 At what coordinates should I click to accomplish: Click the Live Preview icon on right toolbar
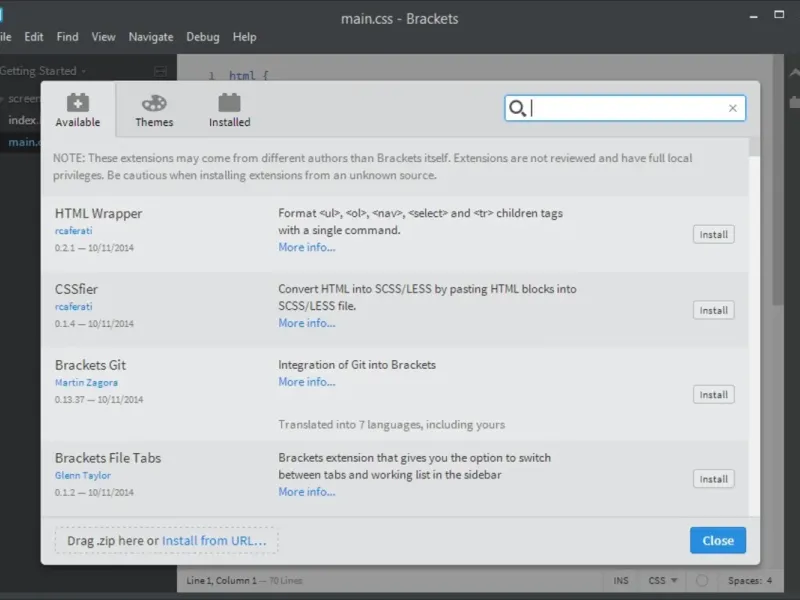click(x=794, y=73)
